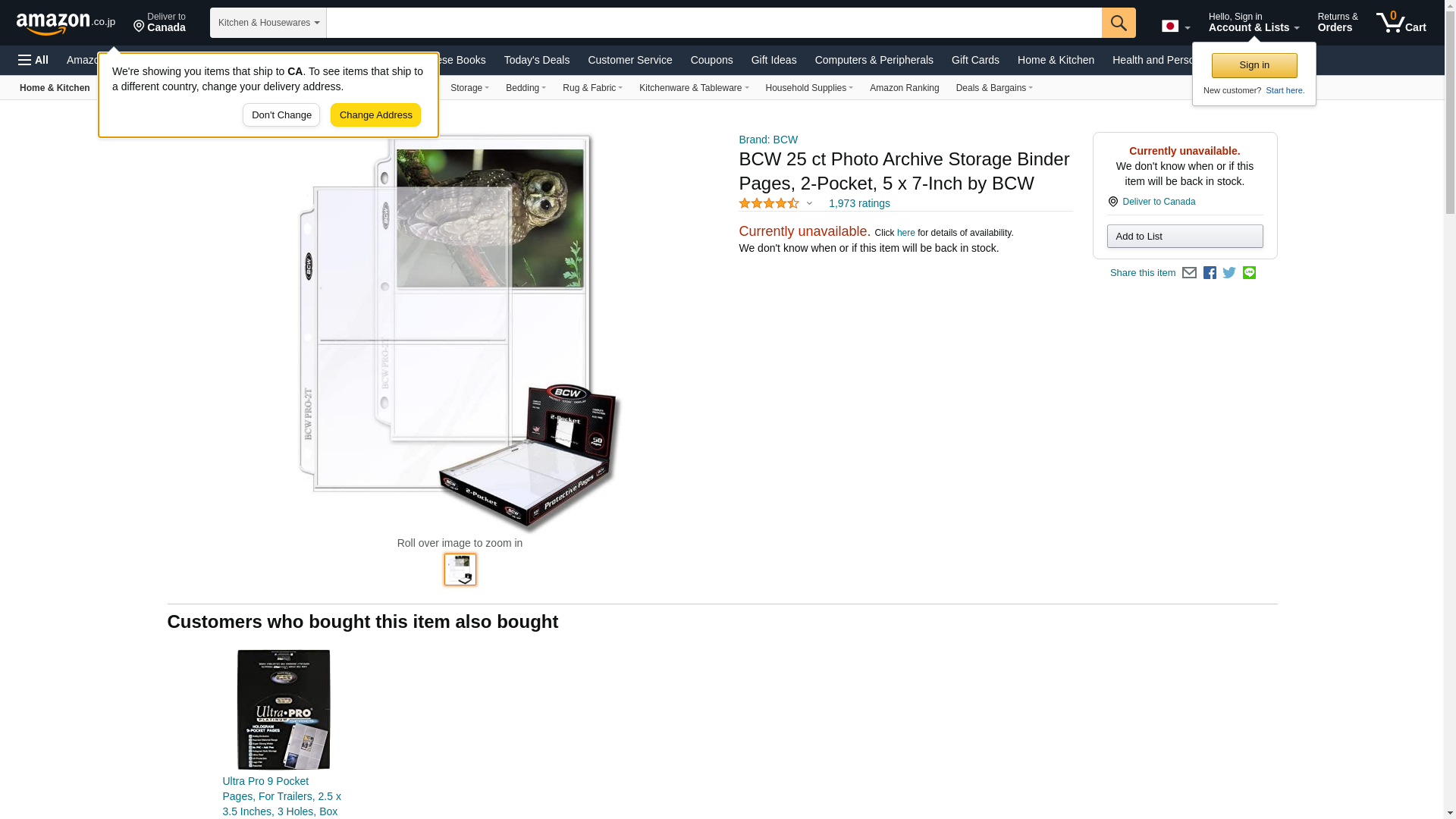Open the Japan flag language selector
The height and width of the screenshot is (819, 1456).
[1175, 27]
